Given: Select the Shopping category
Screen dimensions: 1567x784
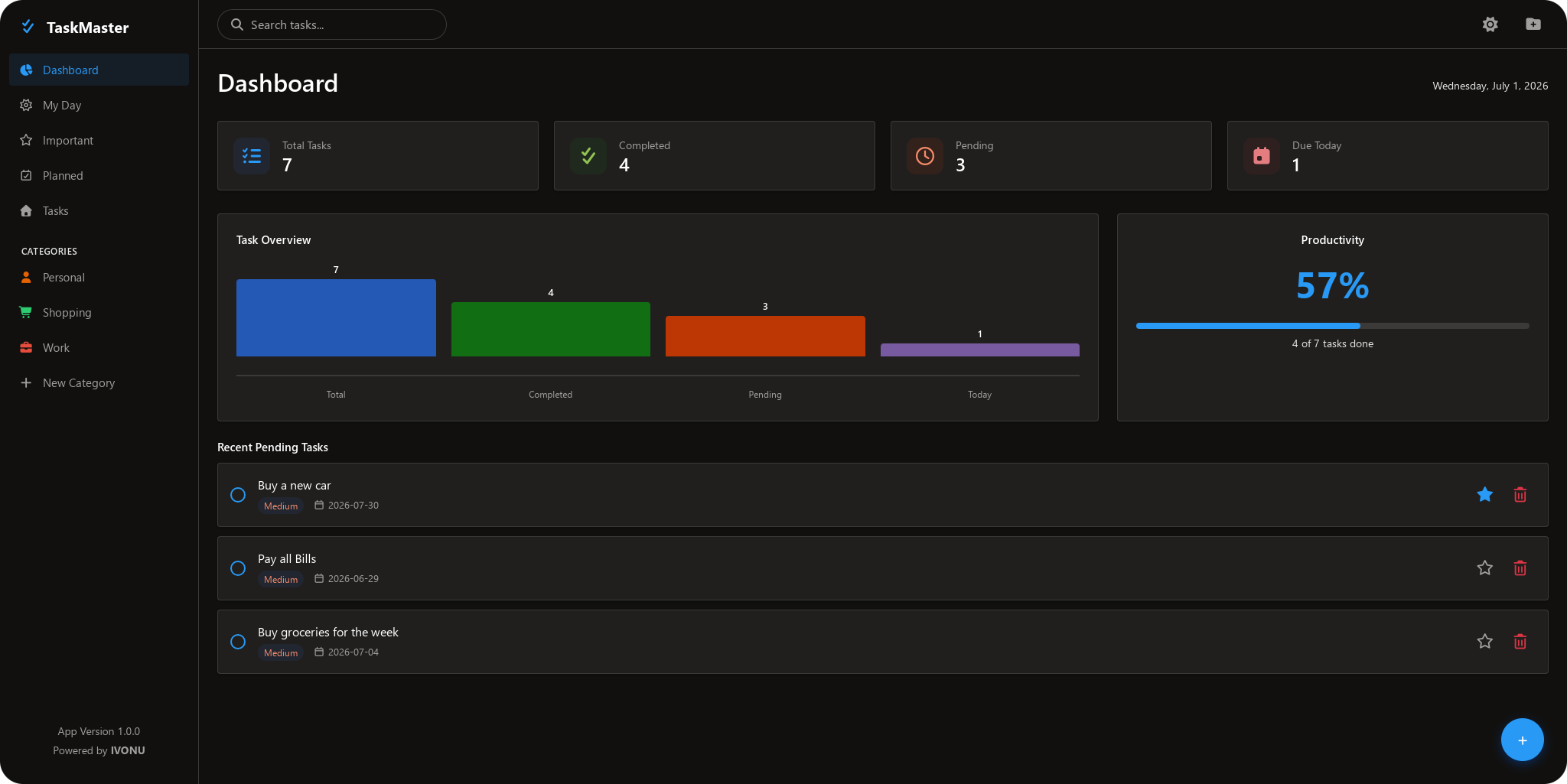Looking at the screenshot, I should [99, 312].
